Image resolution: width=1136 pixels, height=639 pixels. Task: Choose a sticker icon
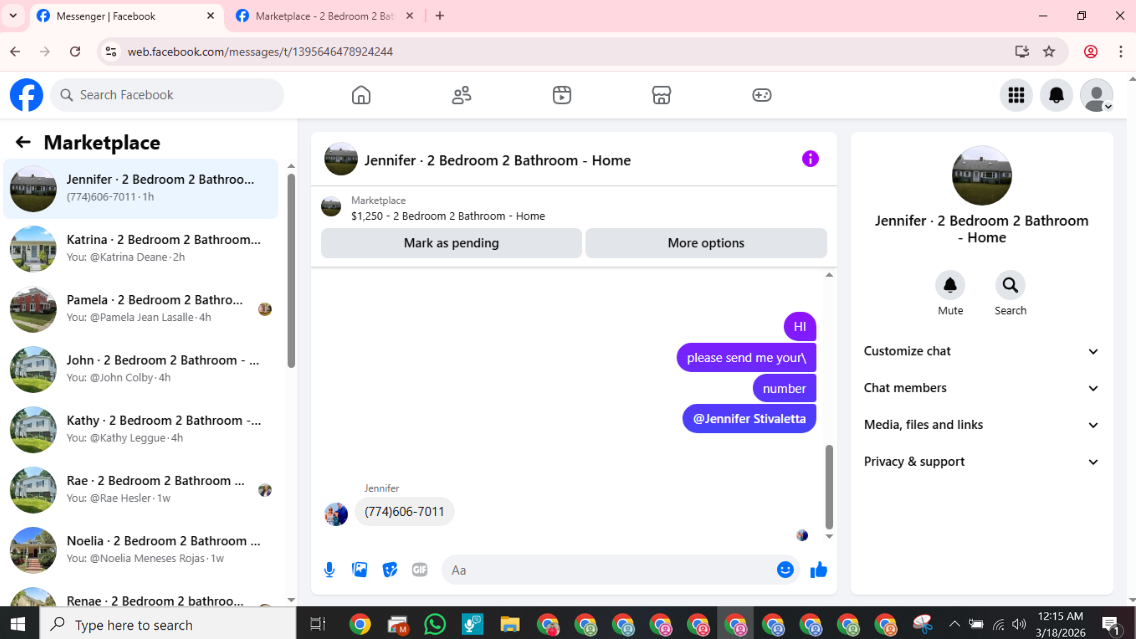(390, 570)
